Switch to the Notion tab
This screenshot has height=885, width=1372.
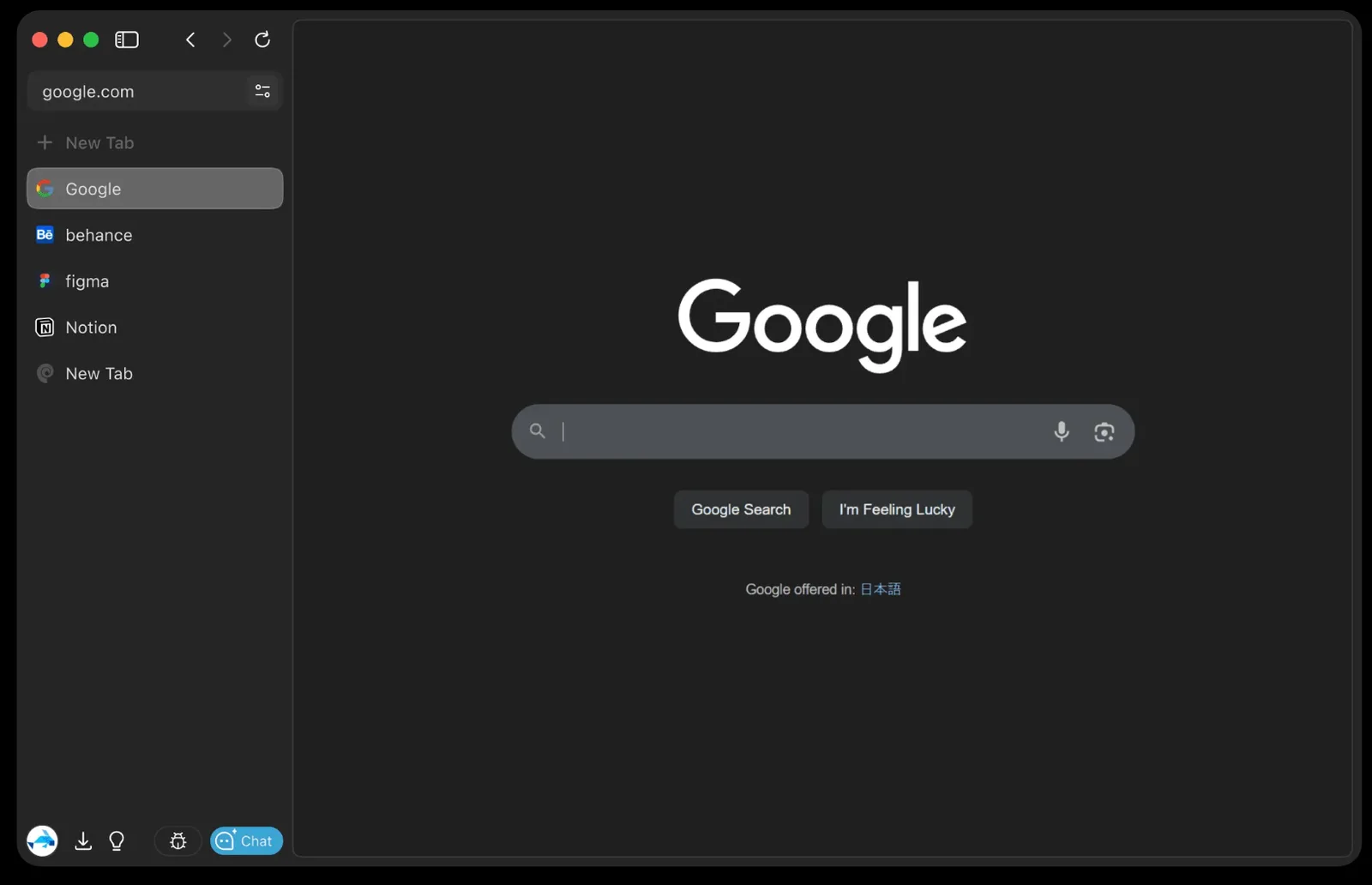pos(154,328)
